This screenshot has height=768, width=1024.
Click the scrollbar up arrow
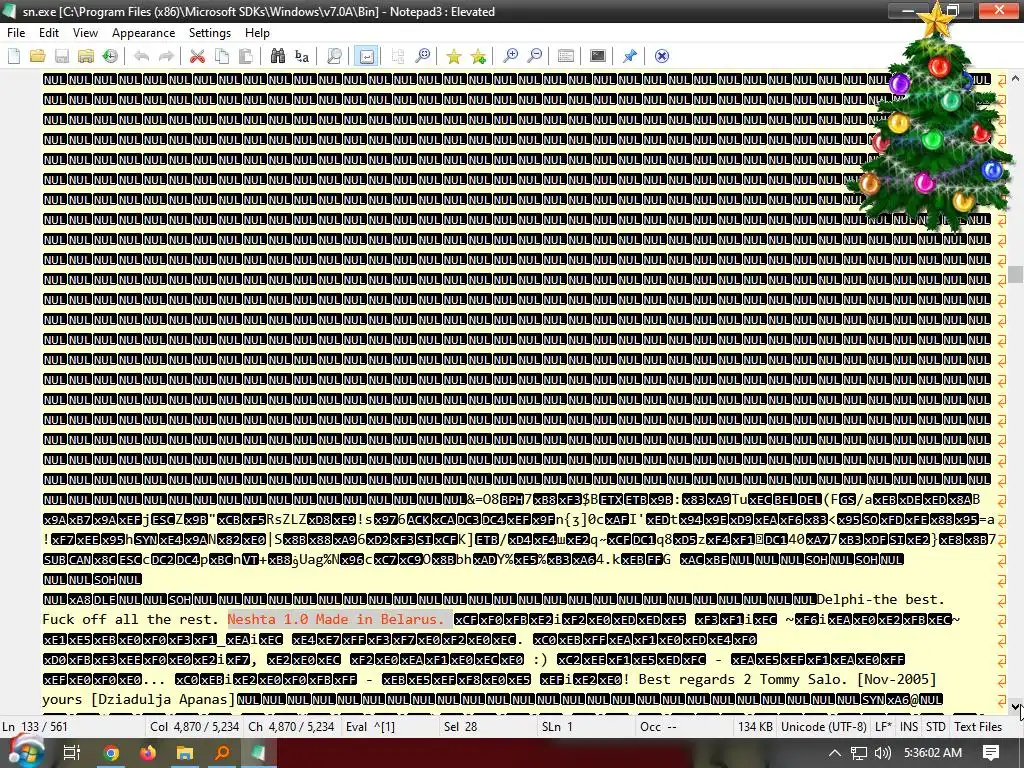pos(1016,78)
